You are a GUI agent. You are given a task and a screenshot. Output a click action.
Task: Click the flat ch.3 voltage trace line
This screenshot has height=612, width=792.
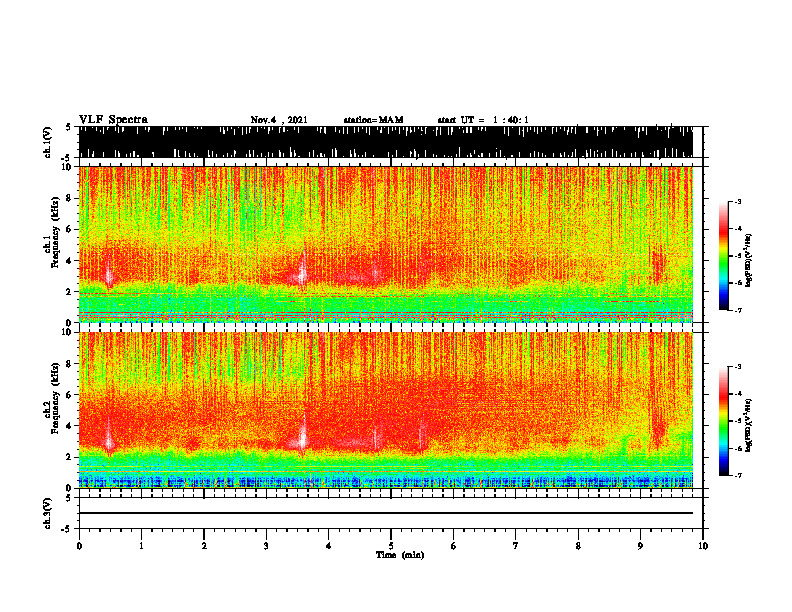tap(386, 513)
